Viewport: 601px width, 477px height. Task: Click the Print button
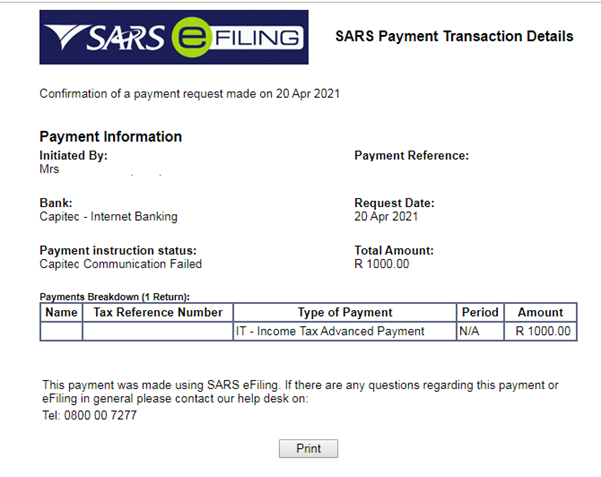click(x=308, y=448)
